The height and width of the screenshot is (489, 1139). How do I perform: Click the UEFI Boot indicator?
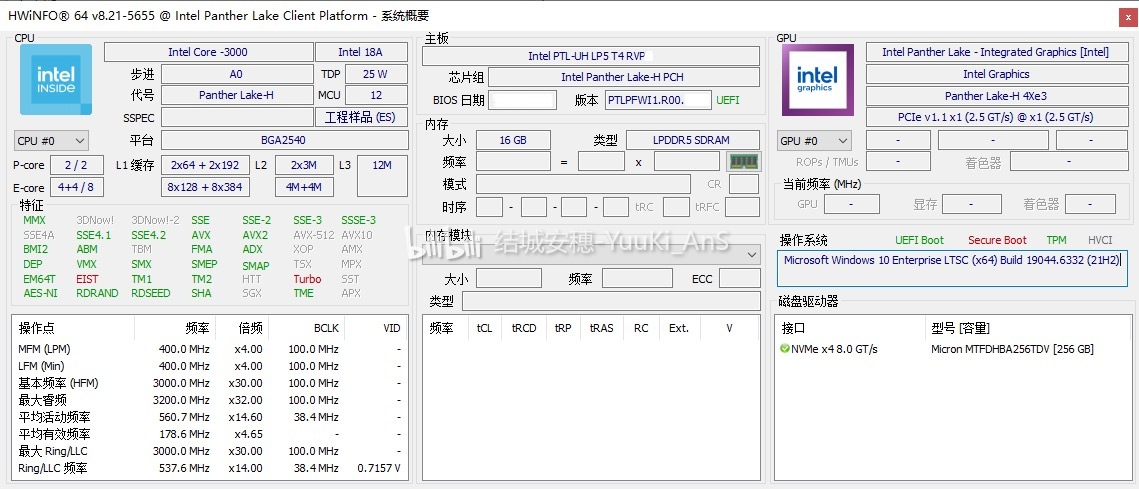[x=919, y=240]
